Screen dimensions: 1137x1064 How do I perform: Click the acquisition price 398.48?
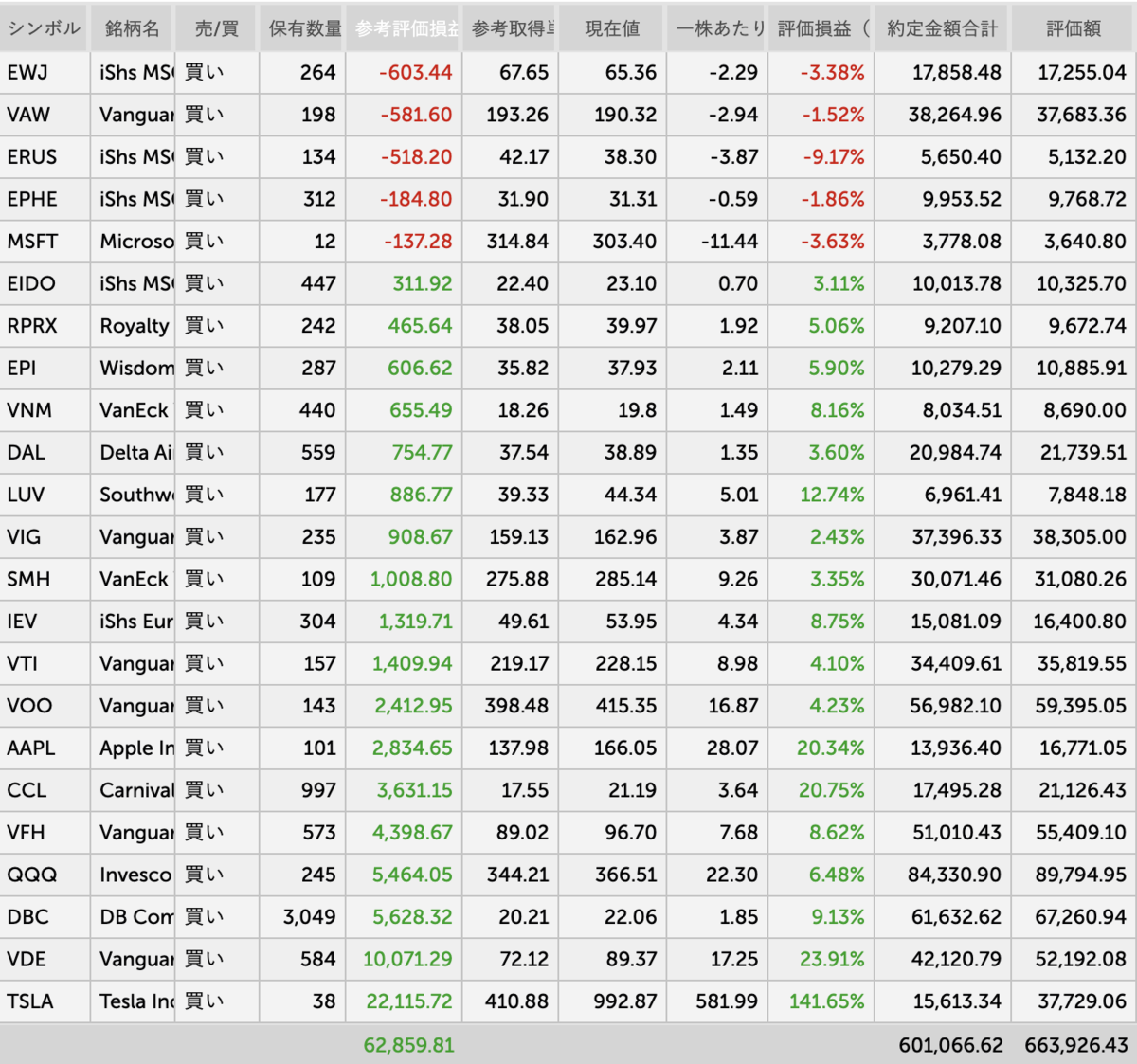517,706
